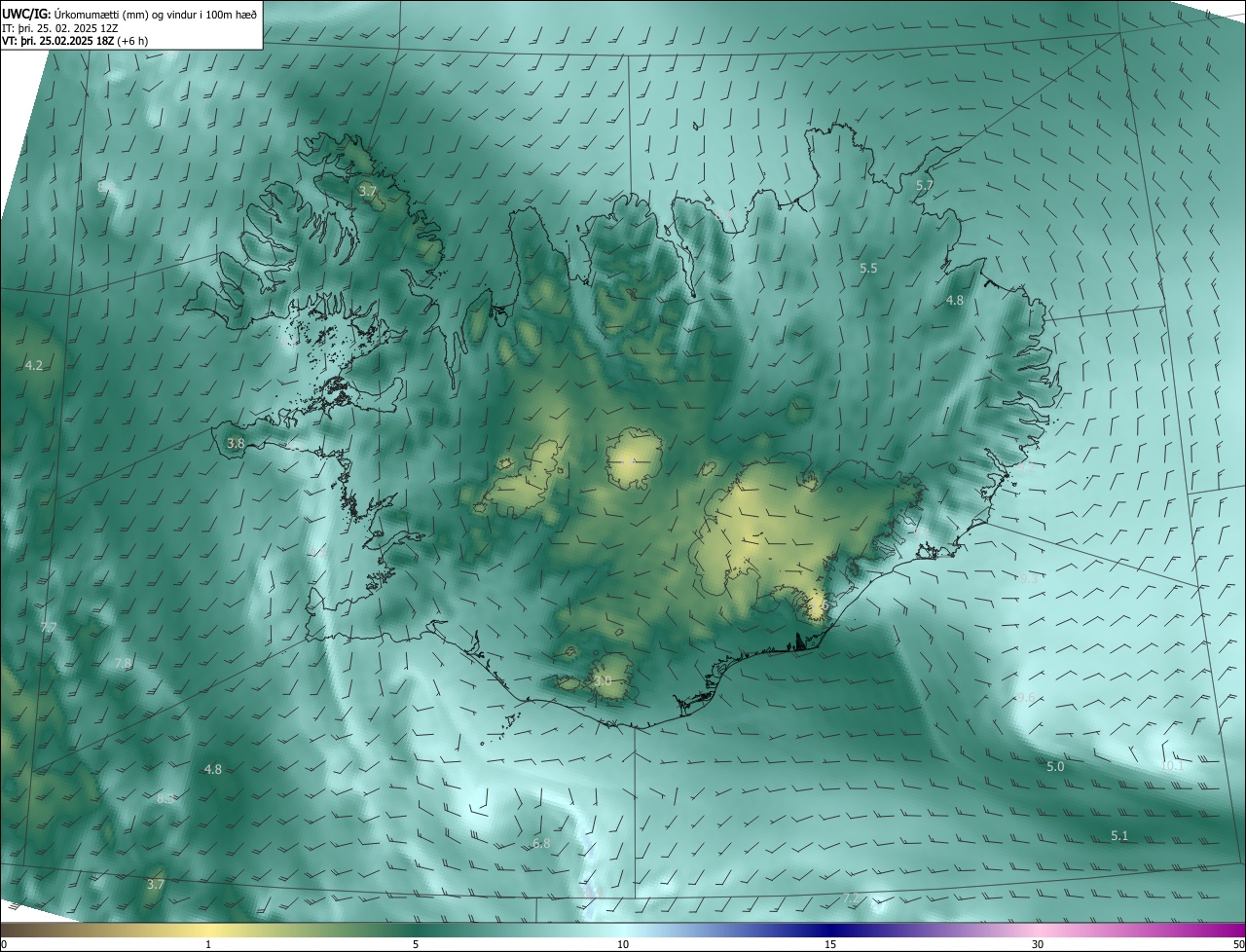Click the 0 tick on color scale
Image resolution: width=1246 pixels, height=952 pixels.
[x=4, y=944]
